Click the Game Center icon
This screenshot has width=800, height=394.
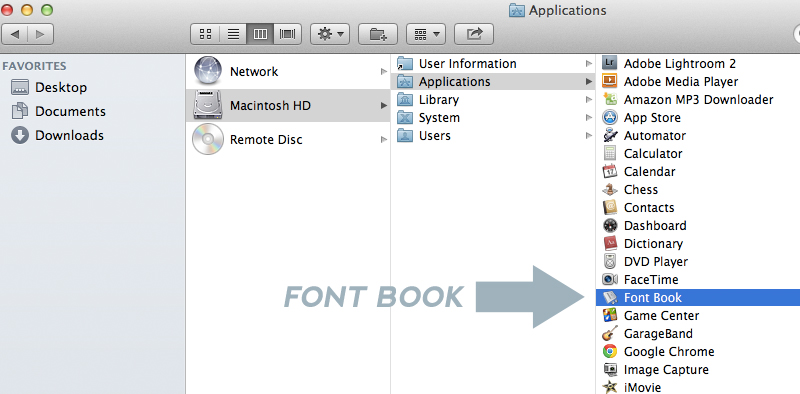pos(610,315)
